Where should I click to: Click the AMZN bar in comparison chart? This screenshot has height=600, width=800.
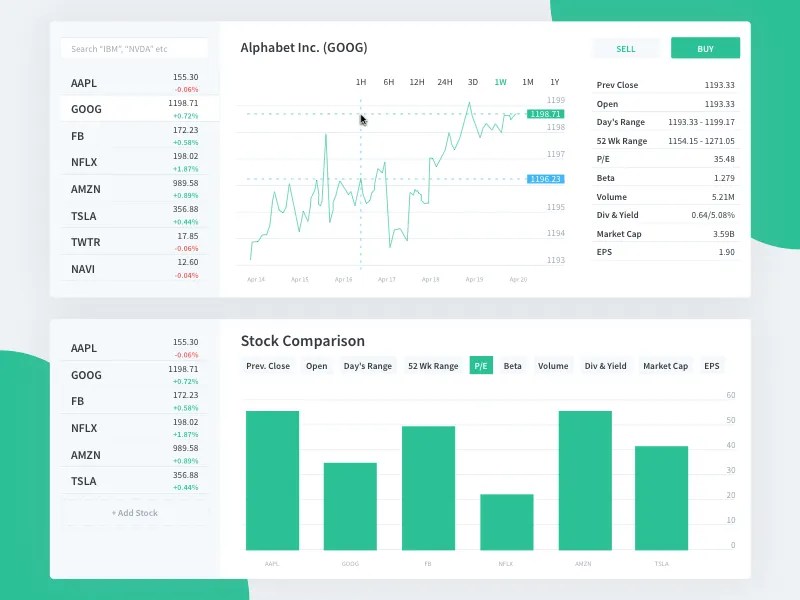tap(585, 481)
